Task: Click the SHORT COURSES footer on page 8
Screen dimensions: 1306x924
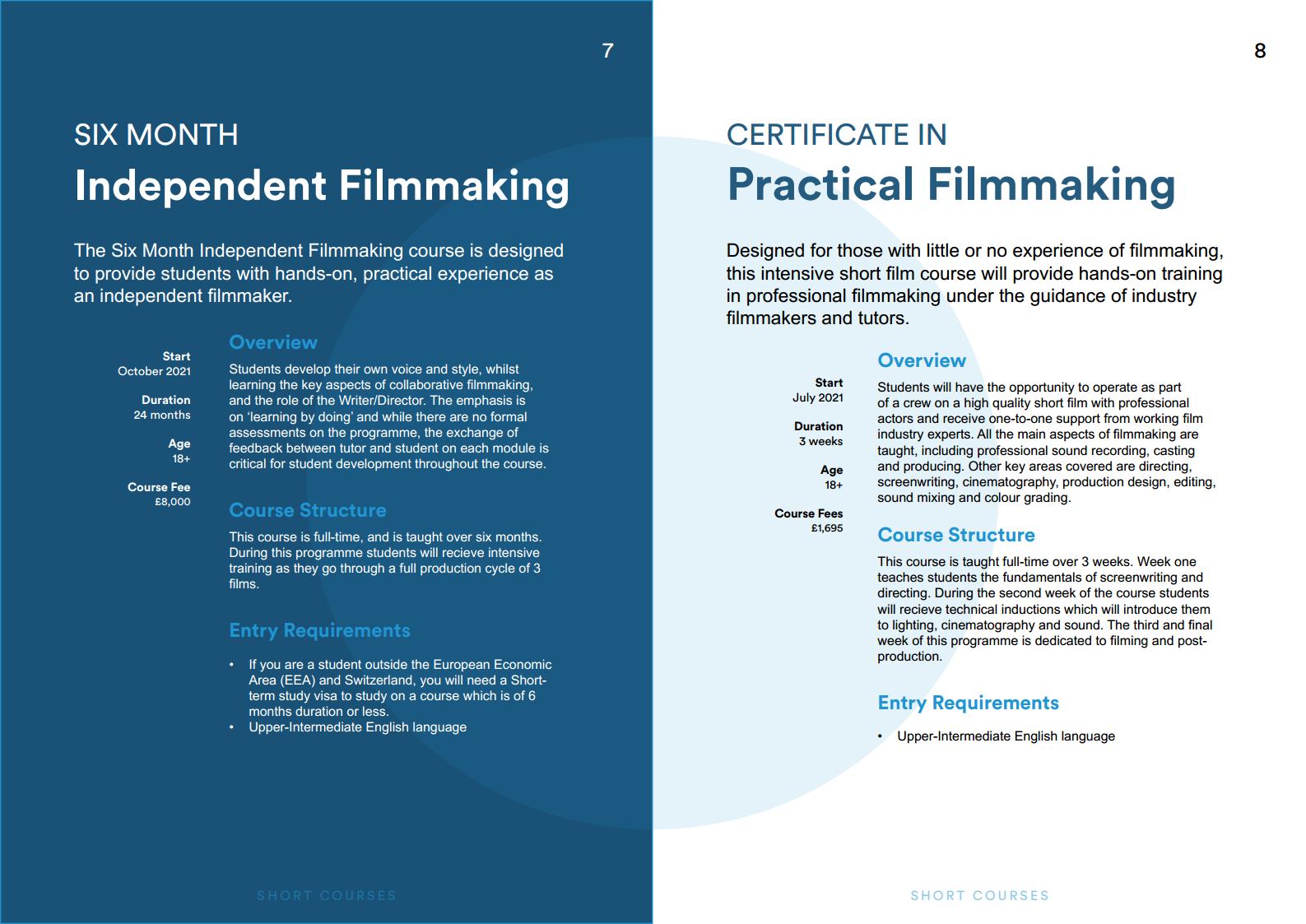Action: (980, 895)
